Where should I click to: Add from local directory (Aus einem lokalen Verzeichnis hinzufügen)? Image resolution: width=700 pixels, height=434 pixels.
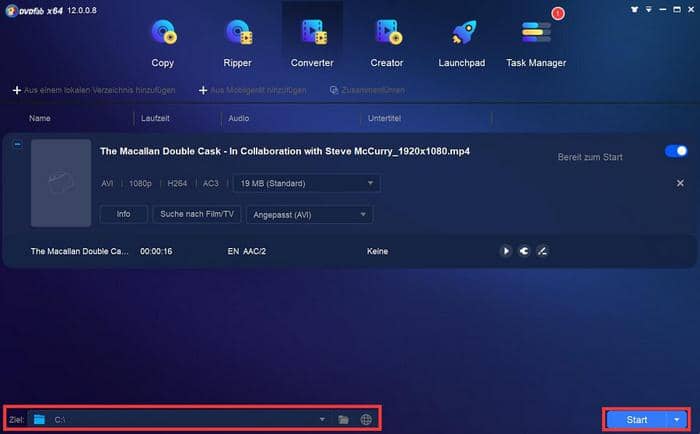[94, 90]
